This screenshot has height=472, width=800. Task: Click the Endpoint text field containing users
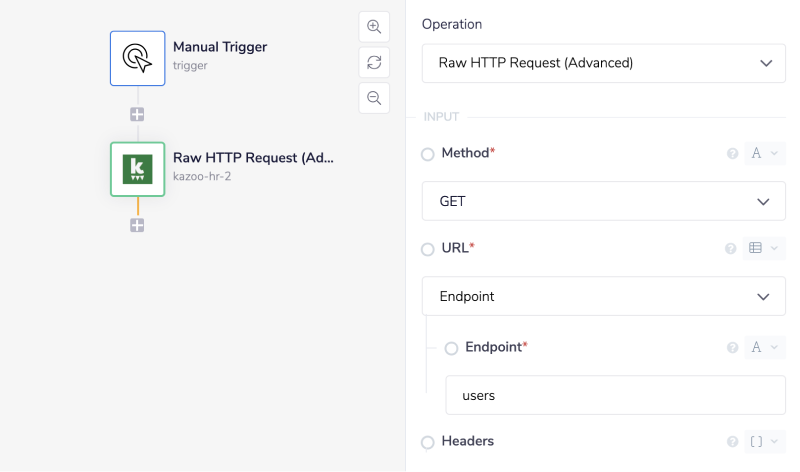[x=615, y=395]
